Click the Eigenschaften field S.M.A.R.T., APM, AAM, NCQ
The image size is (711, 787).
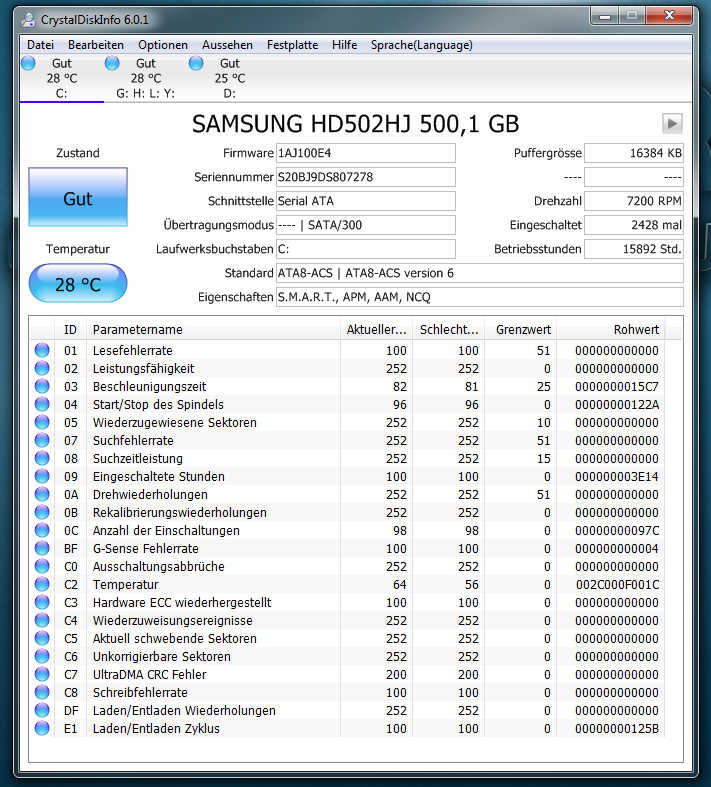(x=480, y=297)
